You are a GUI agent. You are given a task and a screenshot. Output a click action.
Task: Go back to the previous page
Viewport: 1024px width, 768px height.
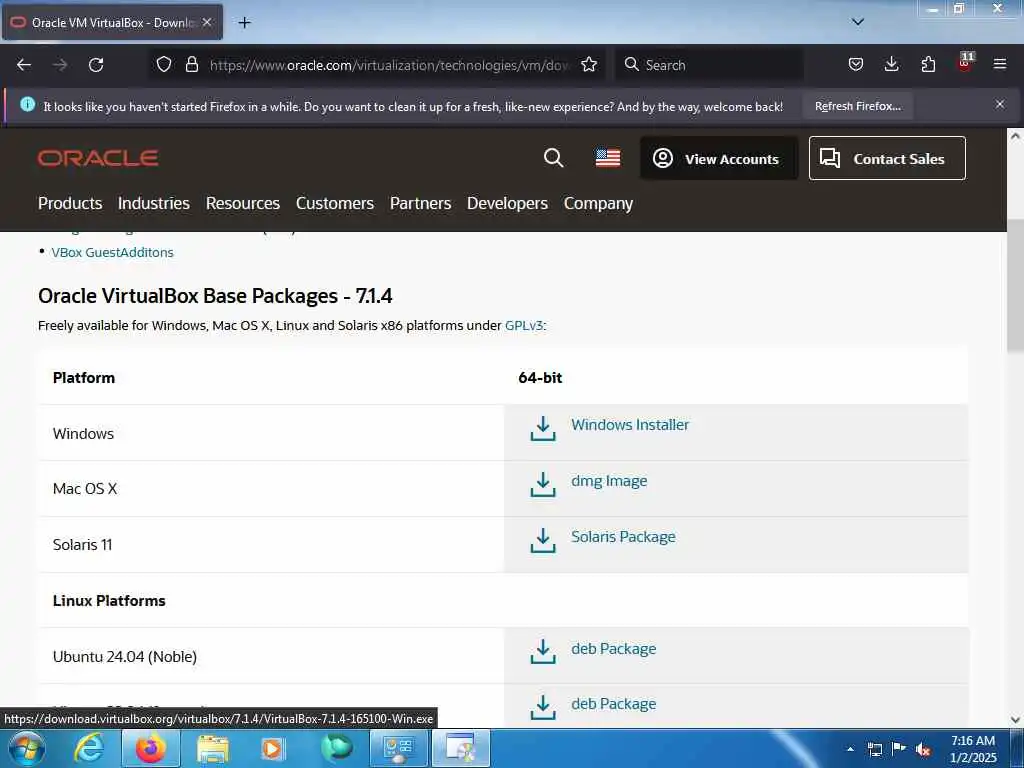click(x=24, y=65)
